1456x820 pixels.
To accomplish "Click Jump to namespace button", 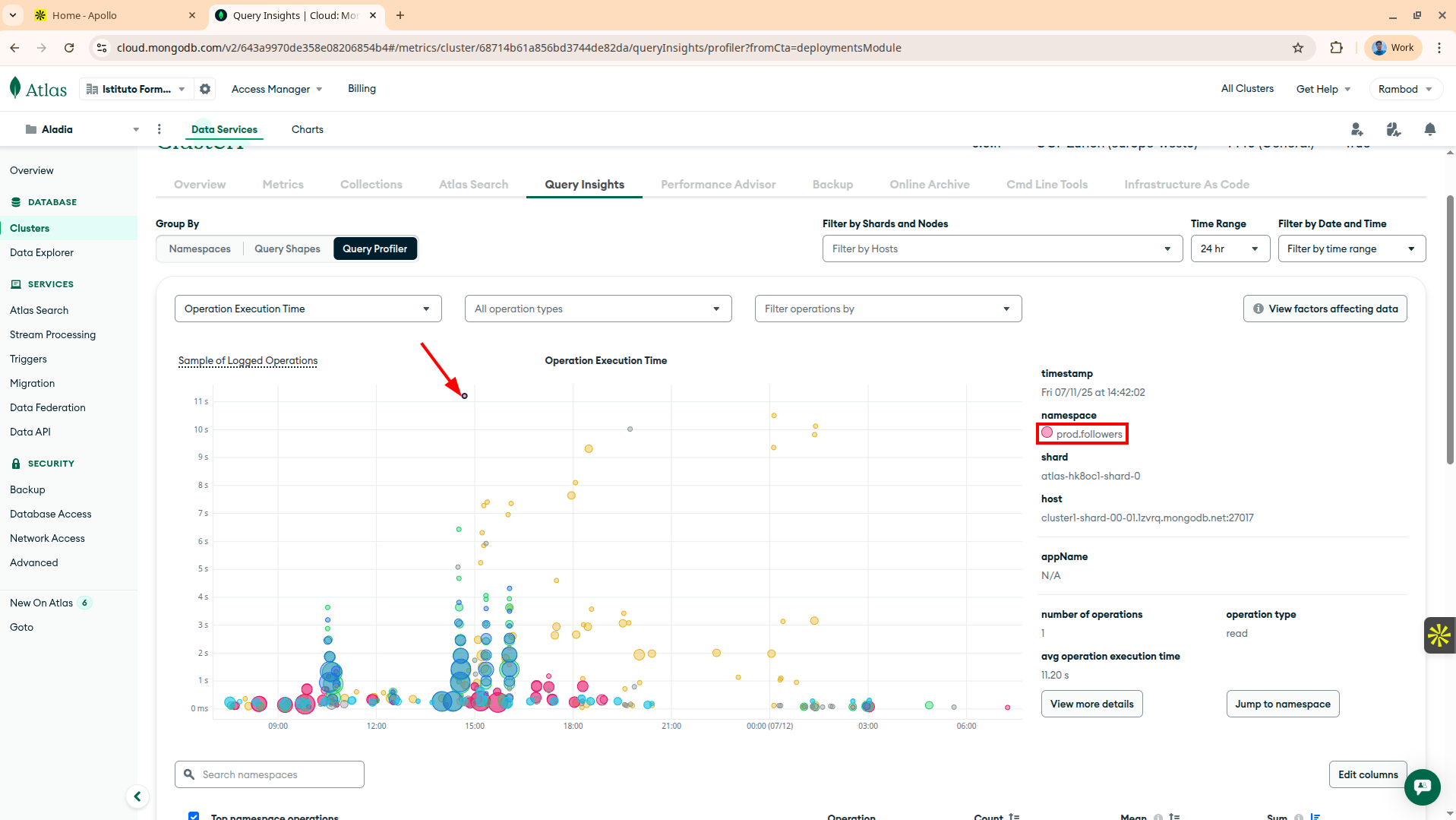I will (1282, 704).
